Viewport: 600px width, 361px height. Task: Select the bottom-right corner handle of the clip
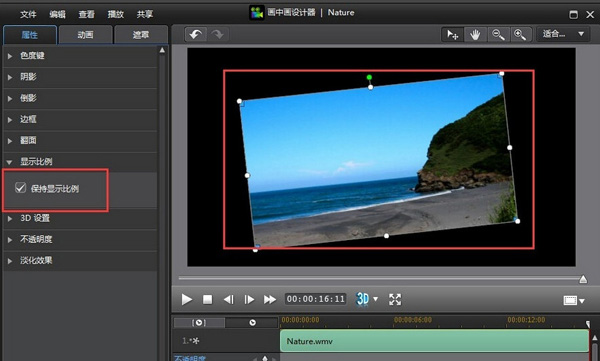pyautogui.click(x=517, y=221)
